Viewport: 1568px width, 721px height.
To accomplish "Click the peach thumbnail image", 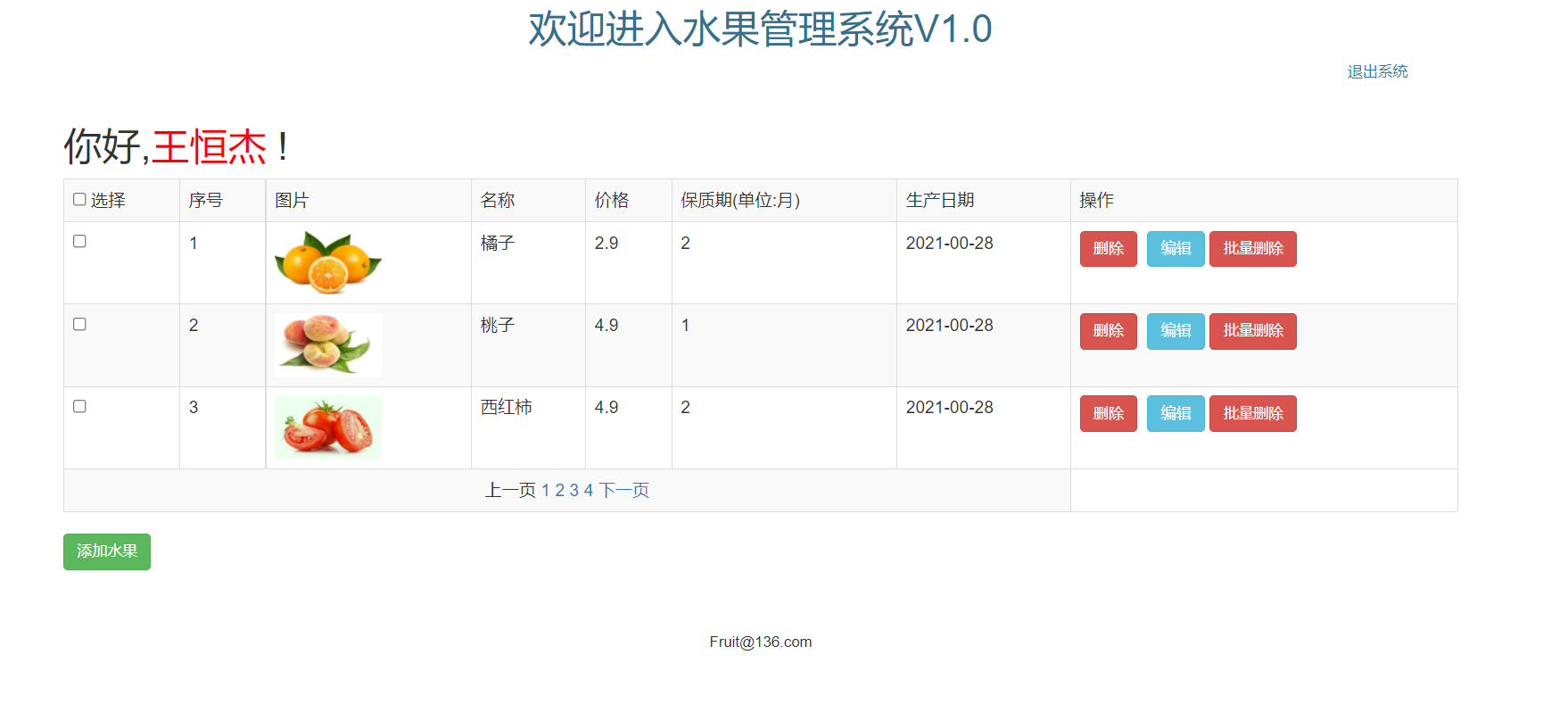I will click(328, 345).
